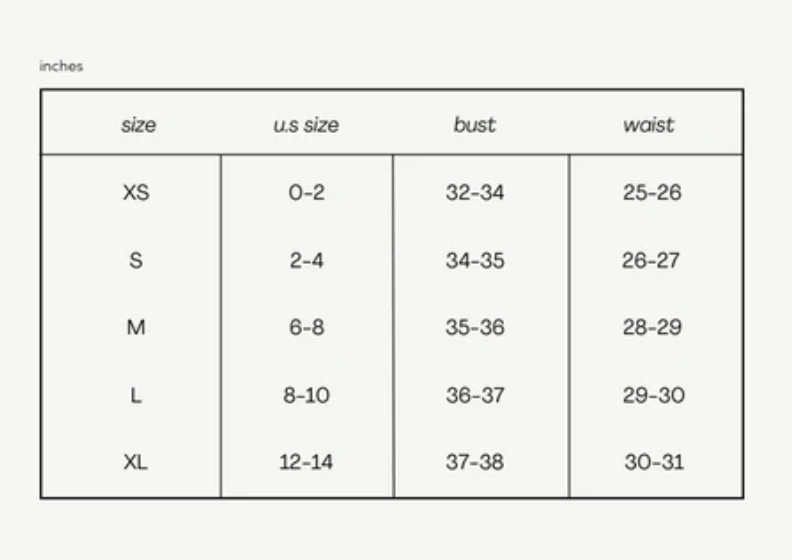Click the "inches" unit label

(x=61, y=66)
